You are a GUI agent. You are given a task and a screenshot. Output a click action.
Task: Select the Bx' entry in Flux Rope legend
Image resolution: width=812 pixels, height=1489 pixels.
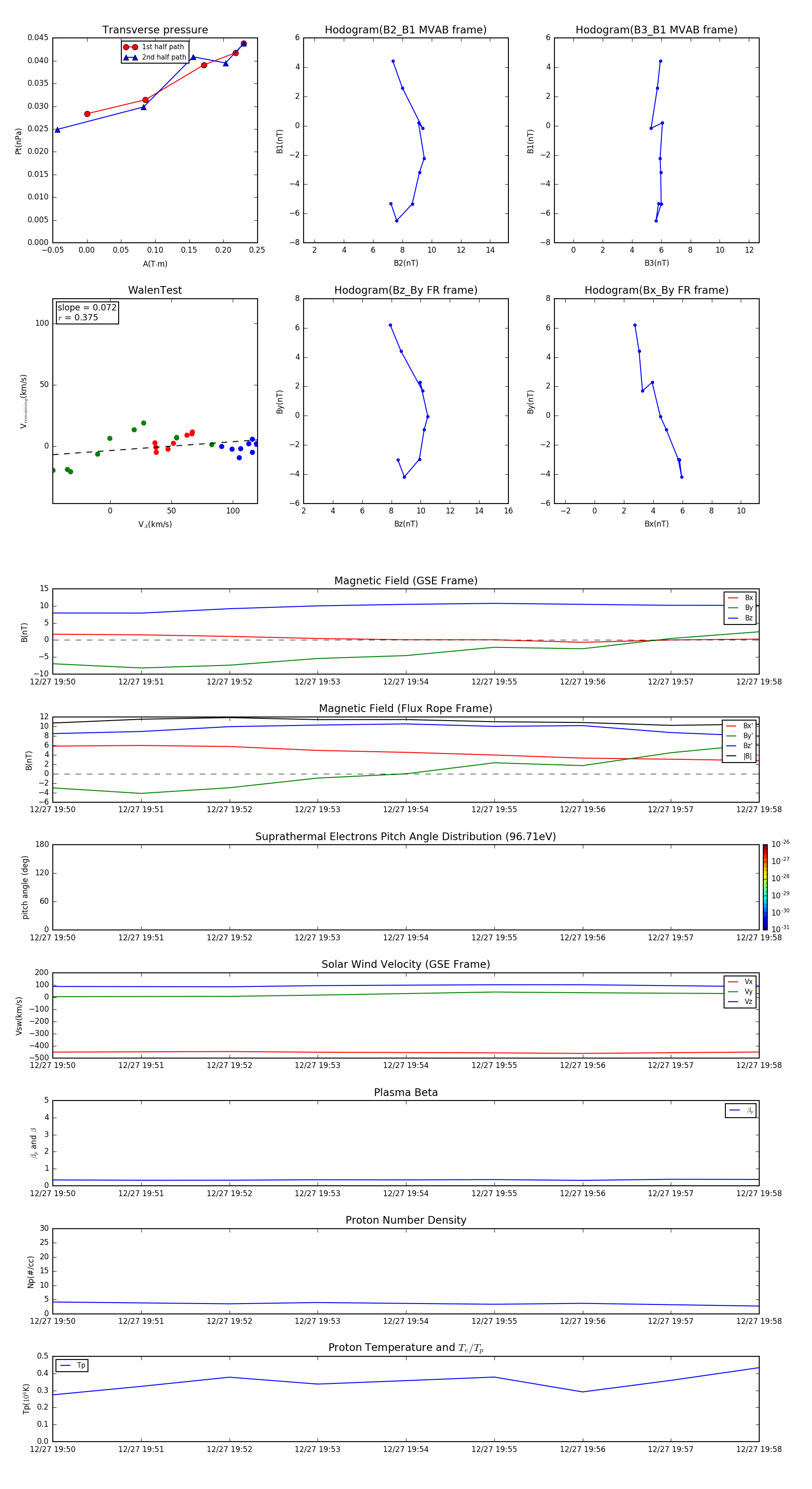(x=740, y=726)
